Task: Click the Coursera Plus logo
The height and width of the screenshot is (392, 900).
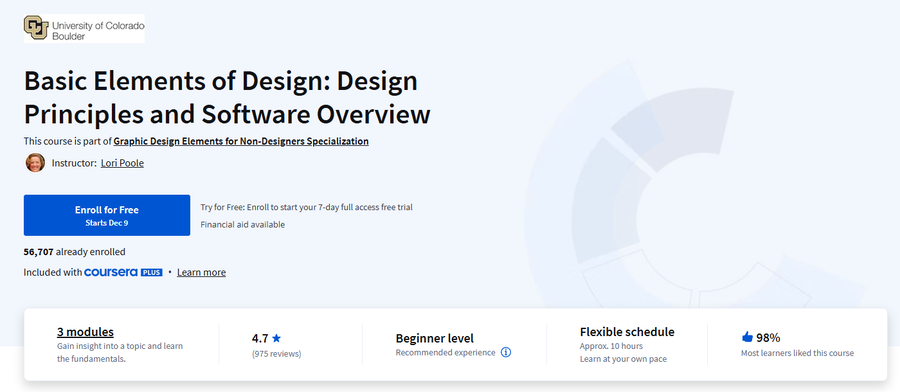Action: tap(123, 272)
